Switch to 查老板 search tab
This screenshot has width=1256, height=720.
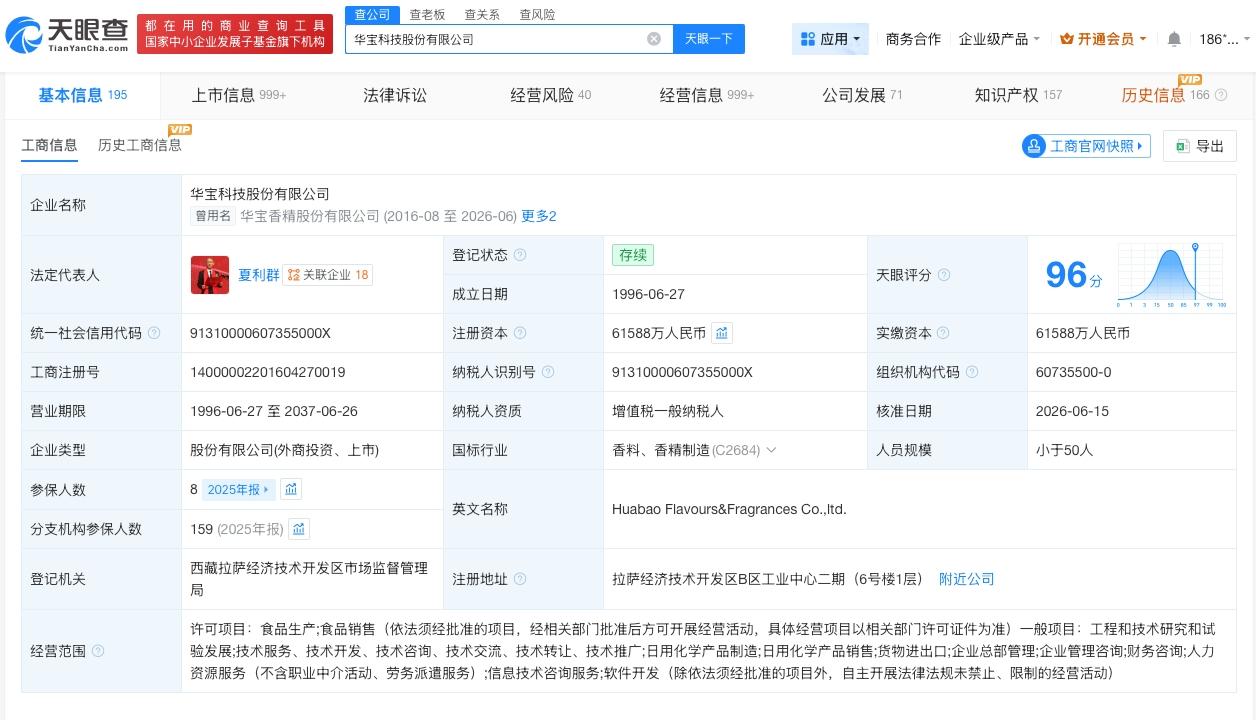tap(427, 14)
